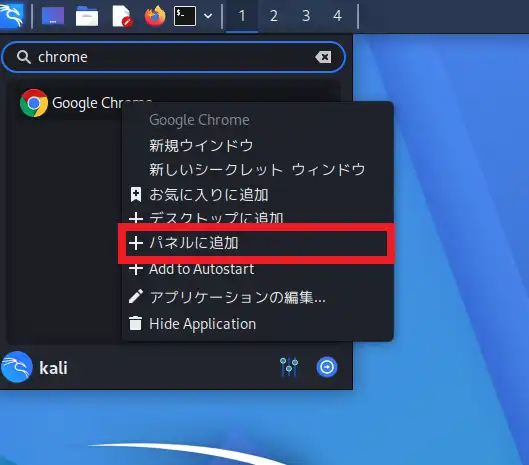Open the terminal emulator from the panel

tap(185, 16)
